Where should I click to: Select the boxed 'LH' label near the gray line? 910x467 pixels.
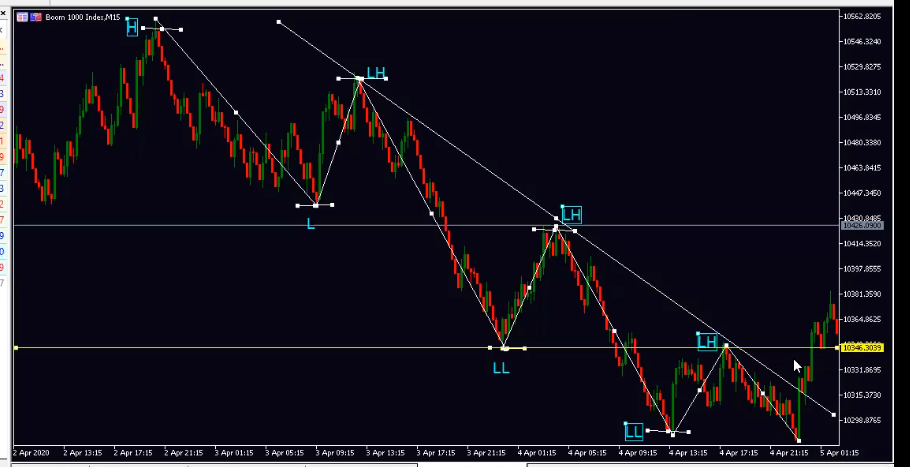click(571, 214)
